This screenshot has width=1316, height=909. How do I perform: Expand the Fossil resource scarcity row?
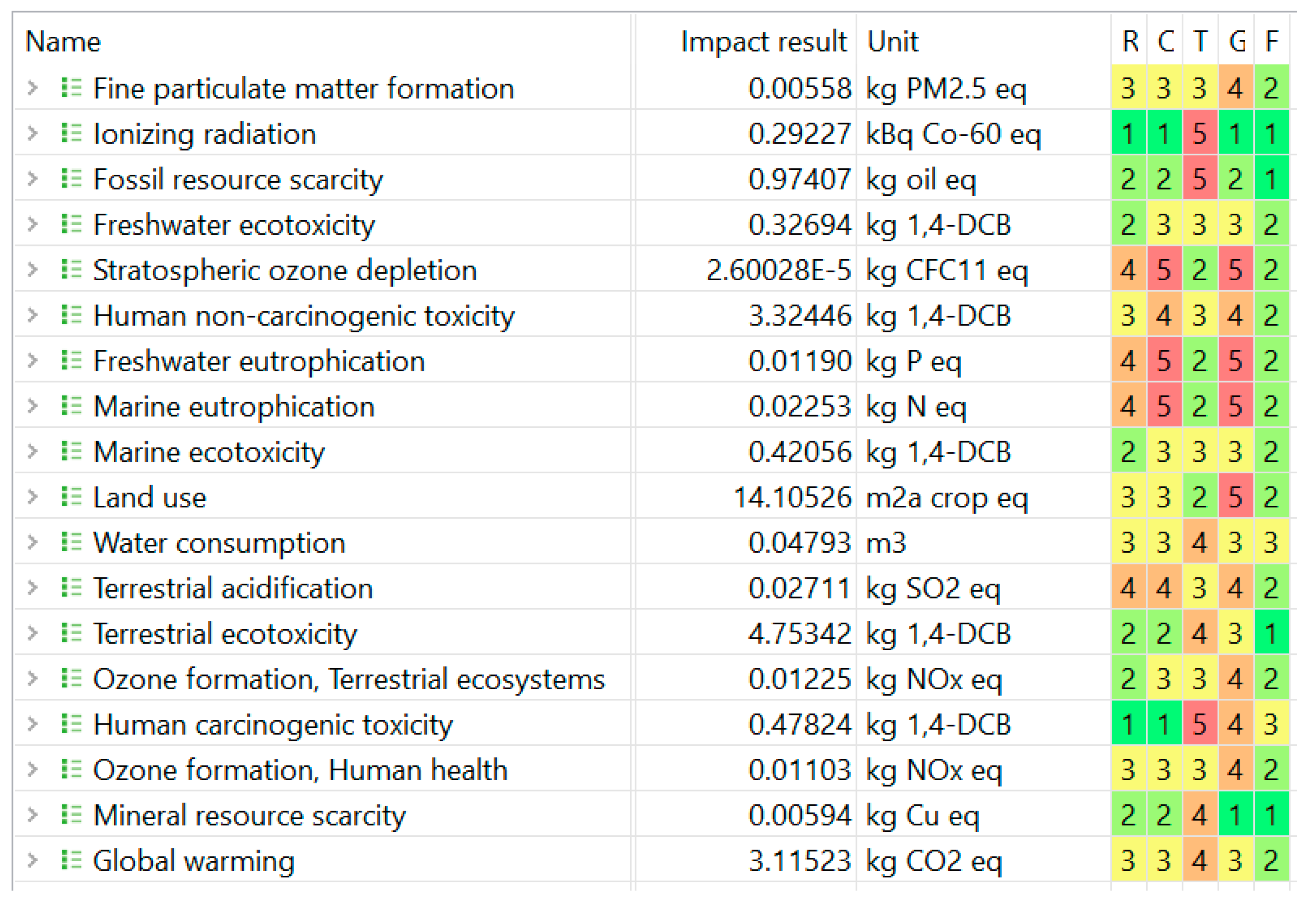coord(32,179)
